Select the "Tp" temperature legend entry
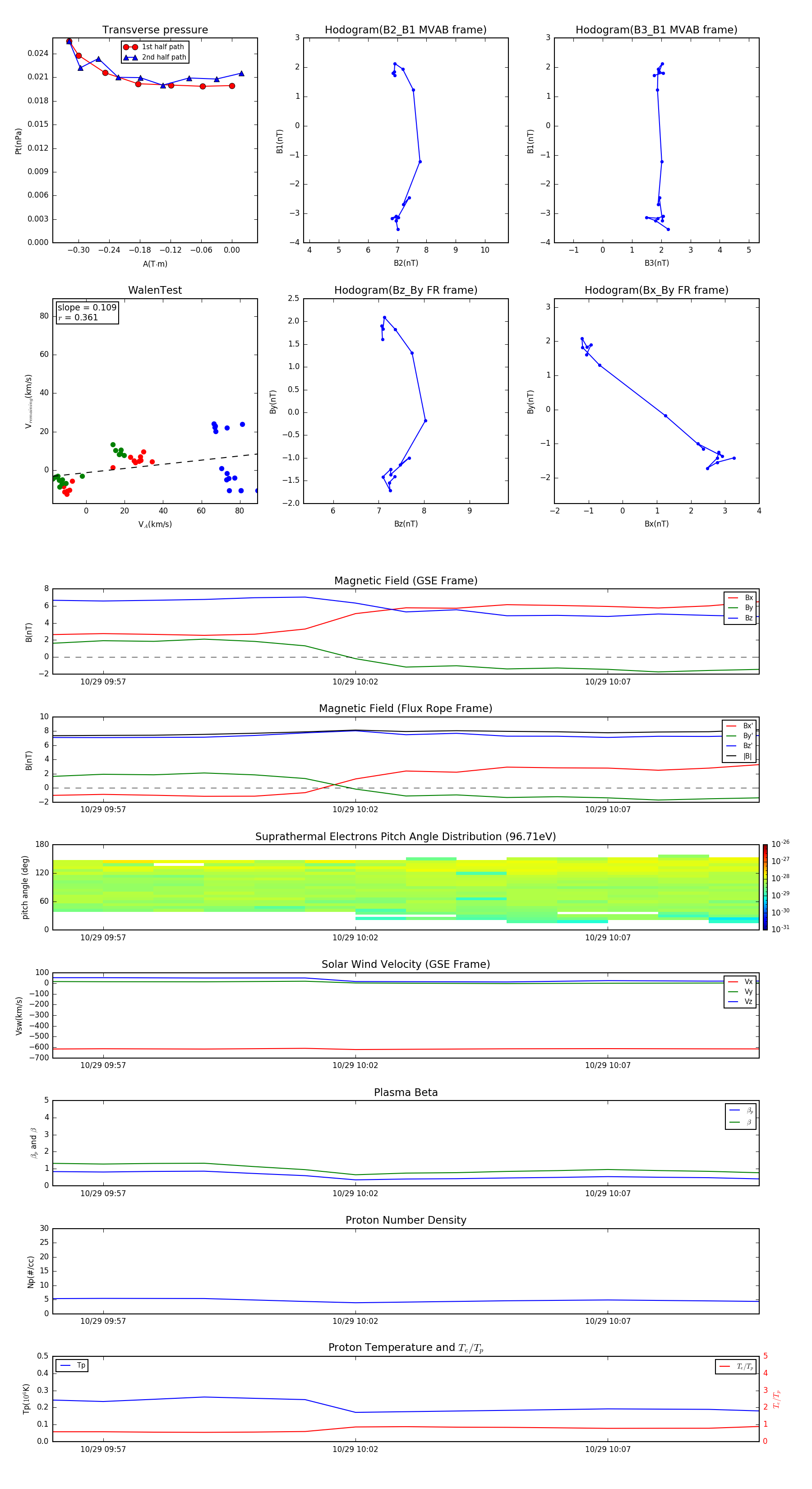The width and height of the screenshot is (812, 1489). point(72,1365)
